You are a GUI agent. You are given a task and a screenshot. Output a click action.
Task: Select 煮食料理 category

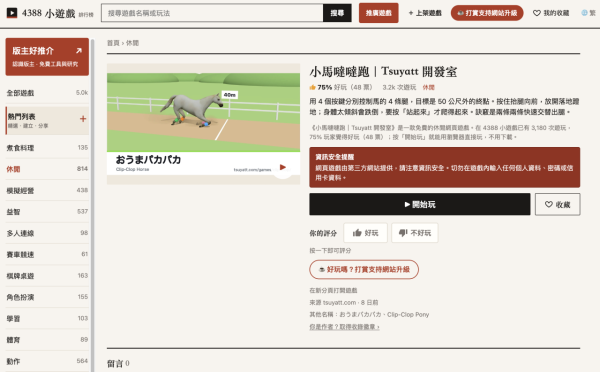[x=47, y=148]
